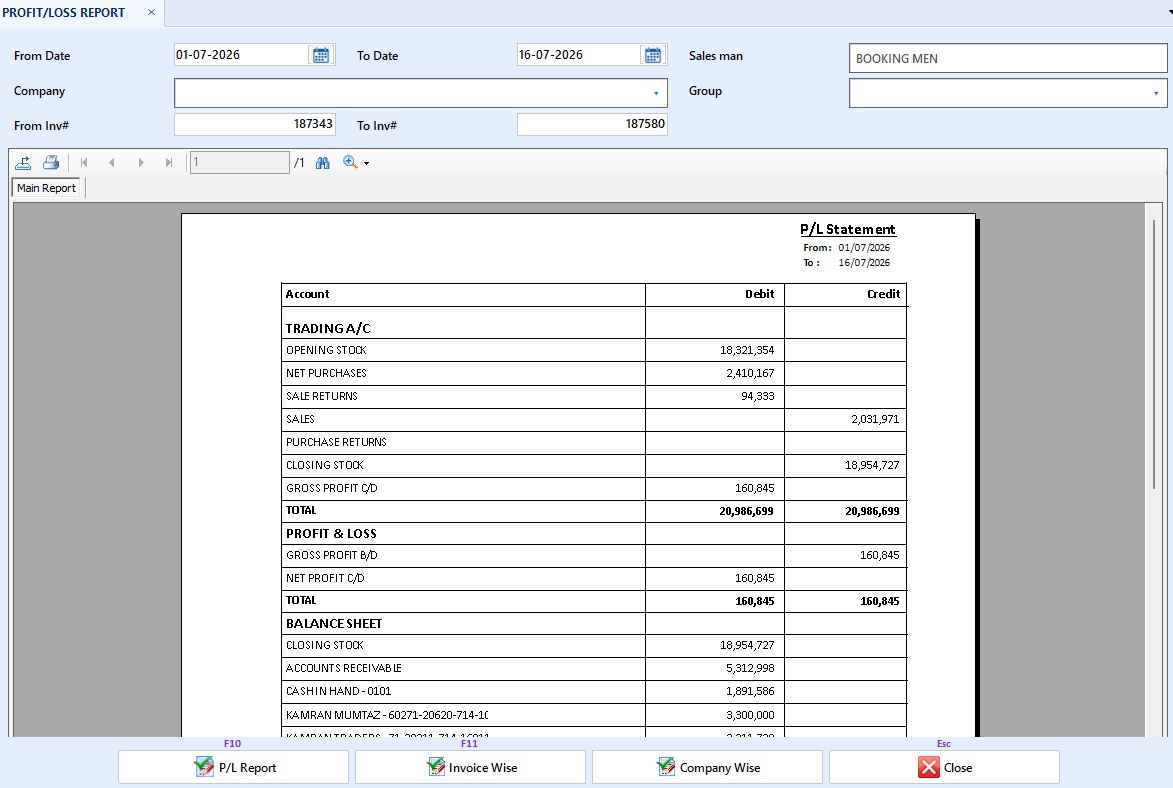This screenshot has width=1173, height=788.
Task: Go to next report page
Action: pyautogui.click(x=141, y=162)
